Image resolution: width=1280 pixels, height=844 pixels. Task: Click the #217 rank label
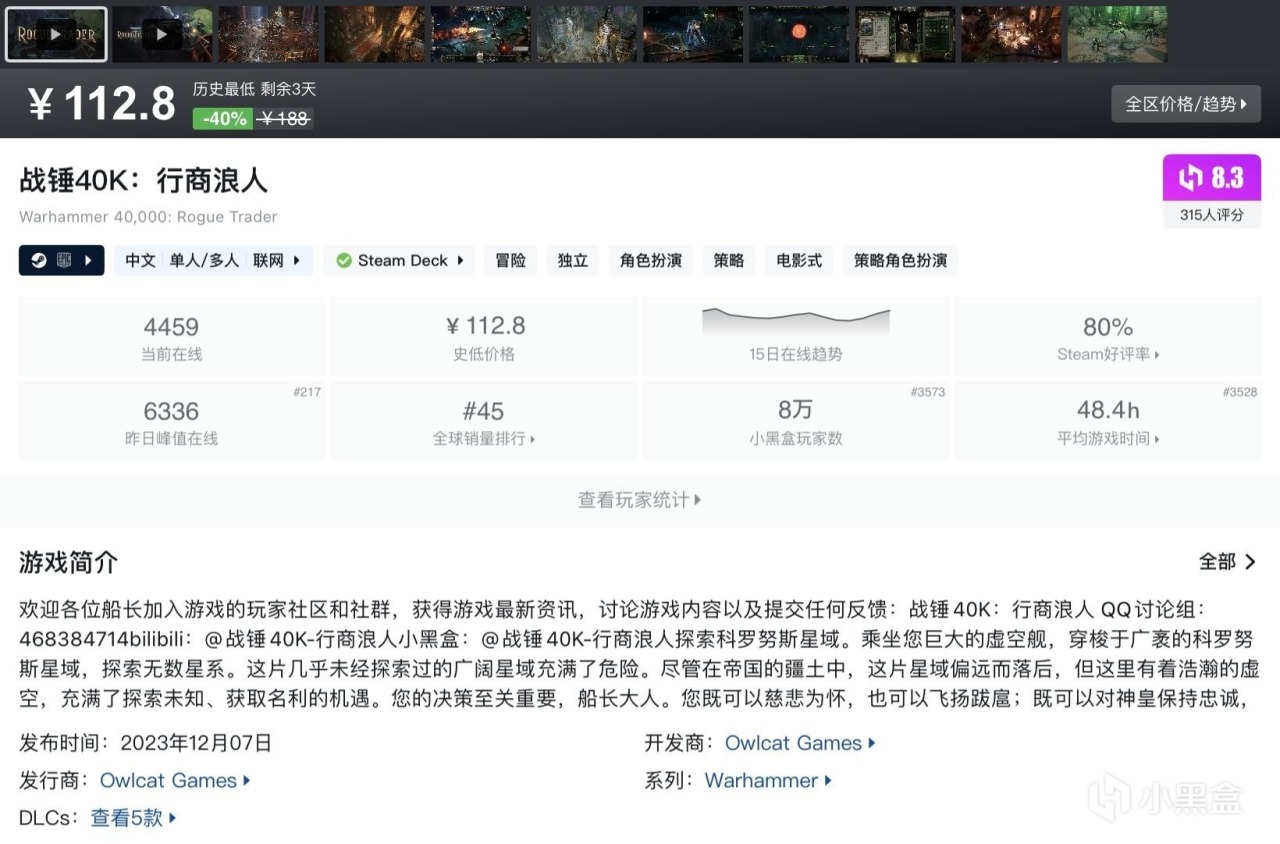tap(307, 392)
